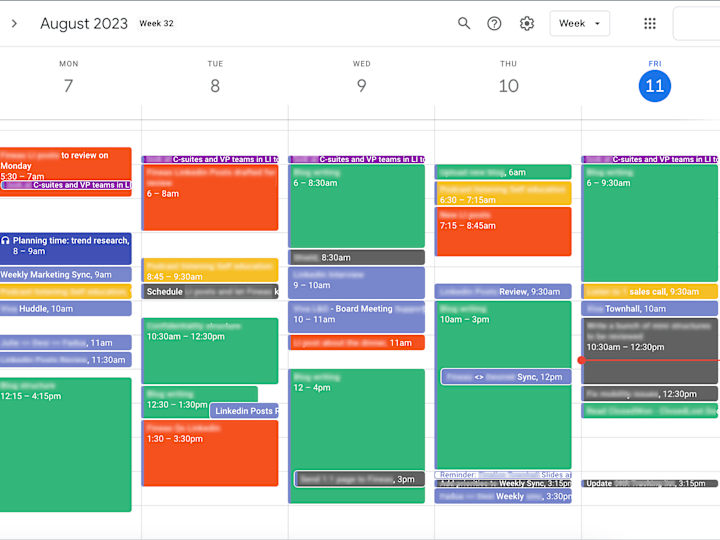The height and width of the screenshot is (540, 720).
Task: Open Tuesday 8 day view
Action: click(215, 86)
